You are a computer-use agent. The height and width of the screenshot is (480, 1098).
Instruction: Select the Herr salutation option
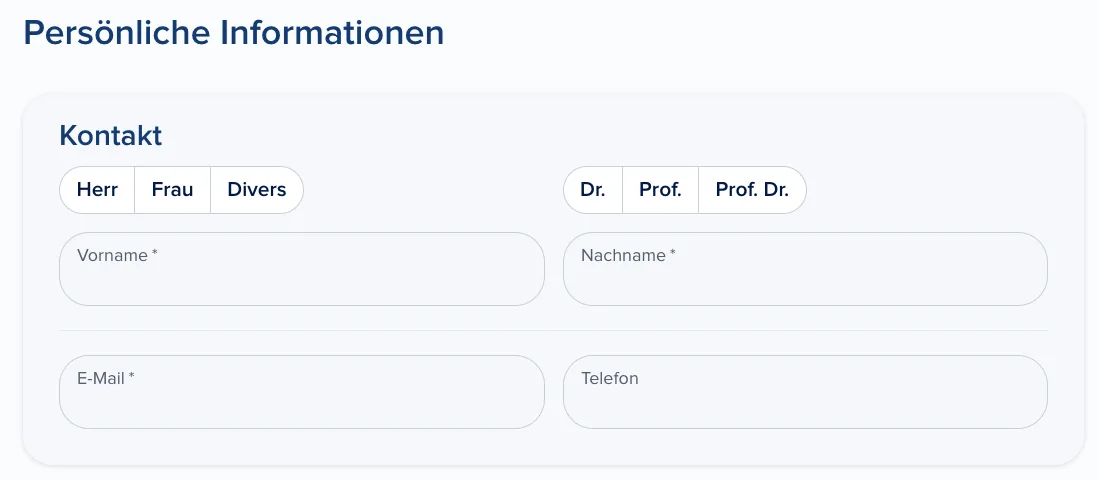pyautogui.click(x=97, y=190)
